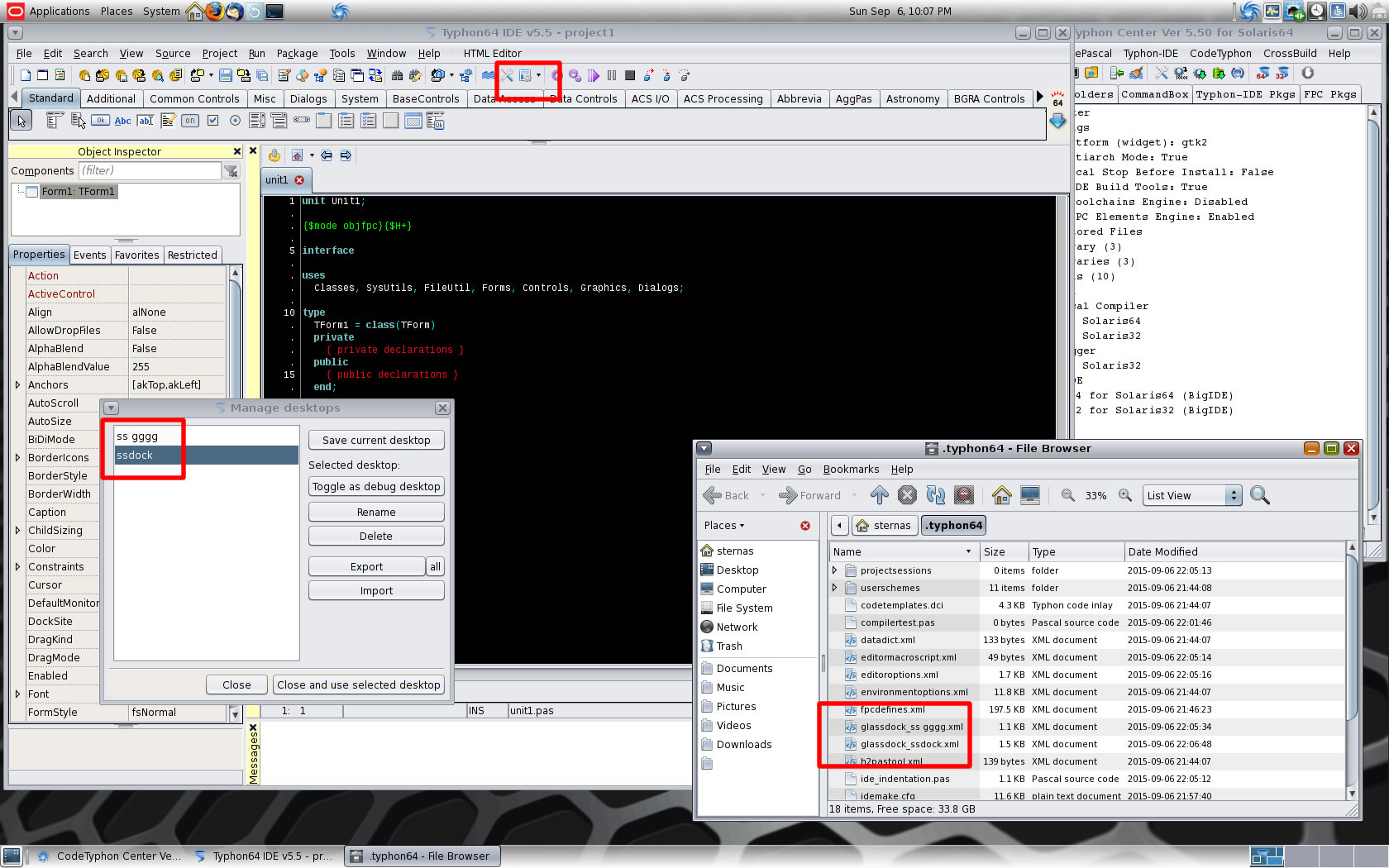Click the blue jump forward arrow in editor toolbar
Image resolution: width=1389 pixels, height=868 pixels.
[x=346, y=155]
